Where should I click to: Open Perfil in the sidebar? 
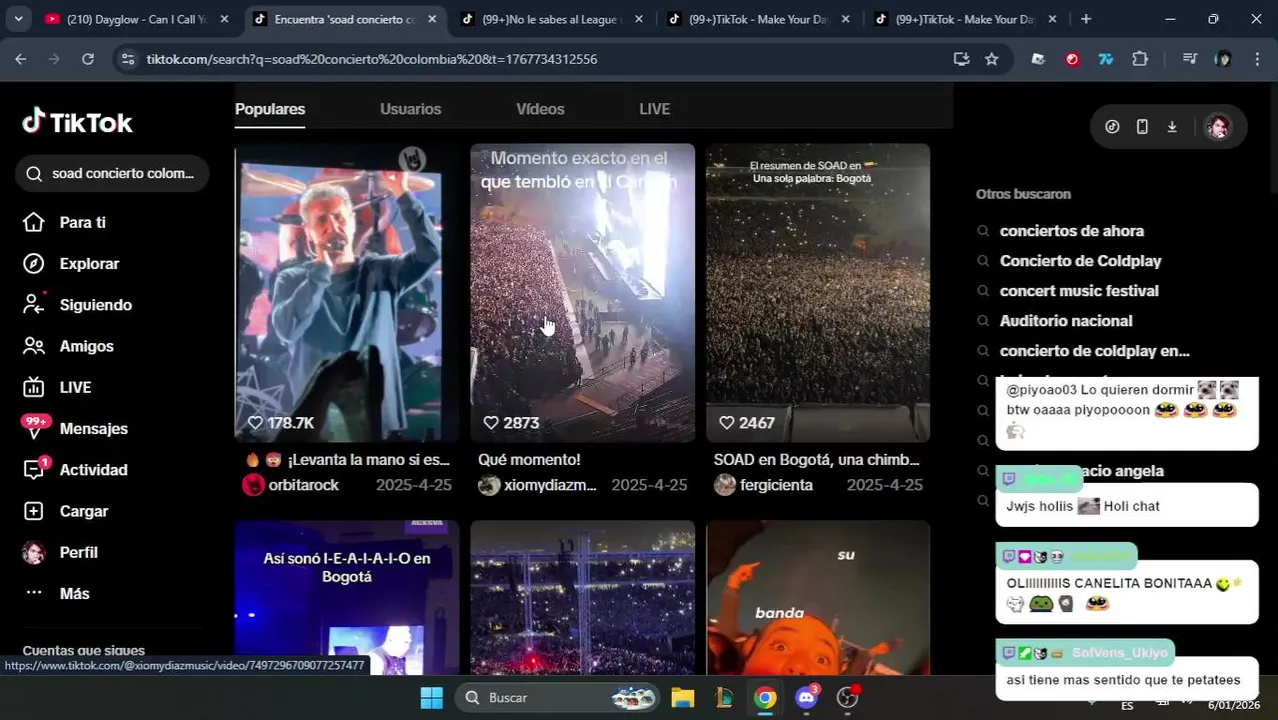tap(78, 552)
